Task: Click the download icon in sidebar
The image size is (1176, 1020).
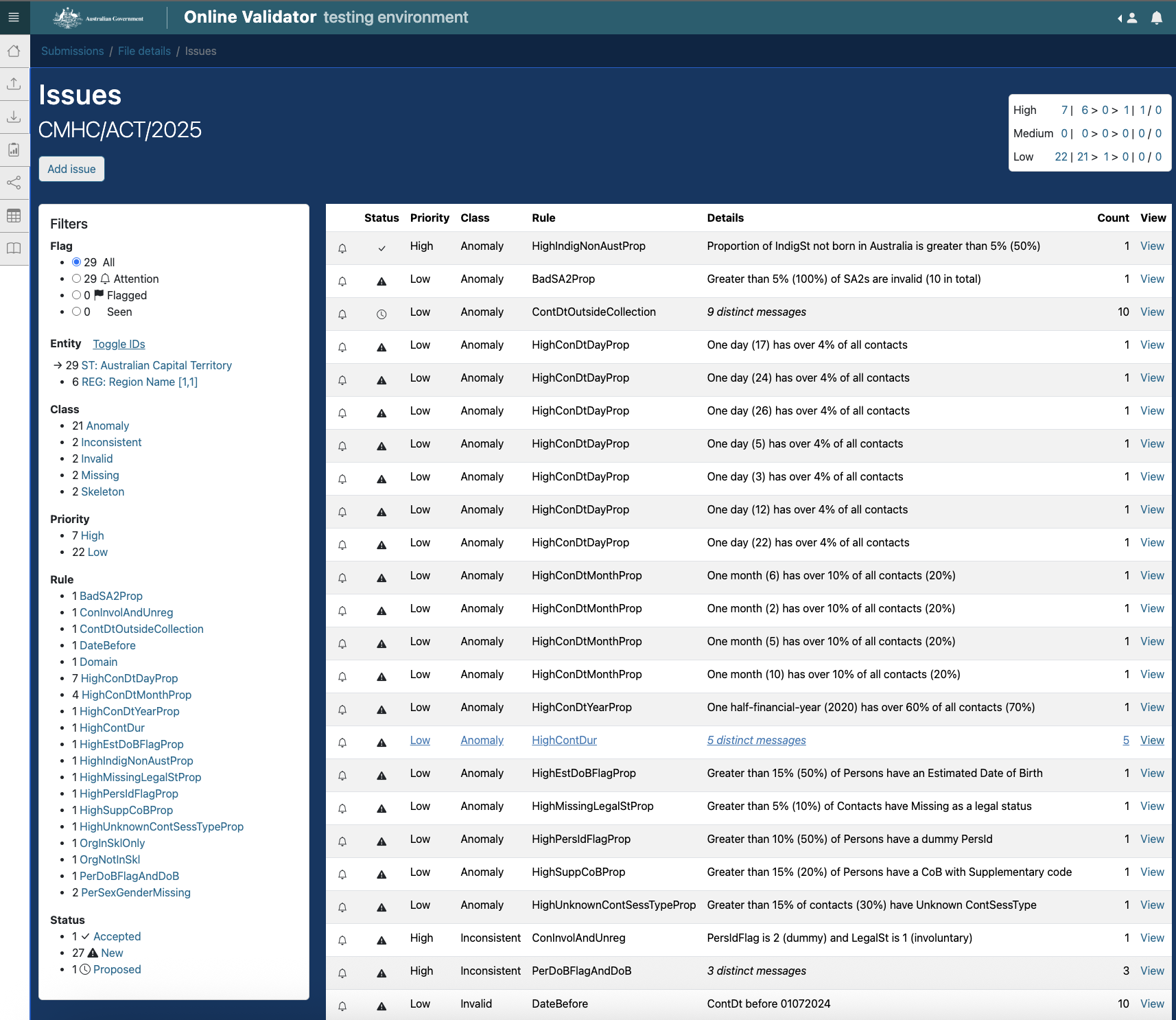Action: [x=14, y=117]
